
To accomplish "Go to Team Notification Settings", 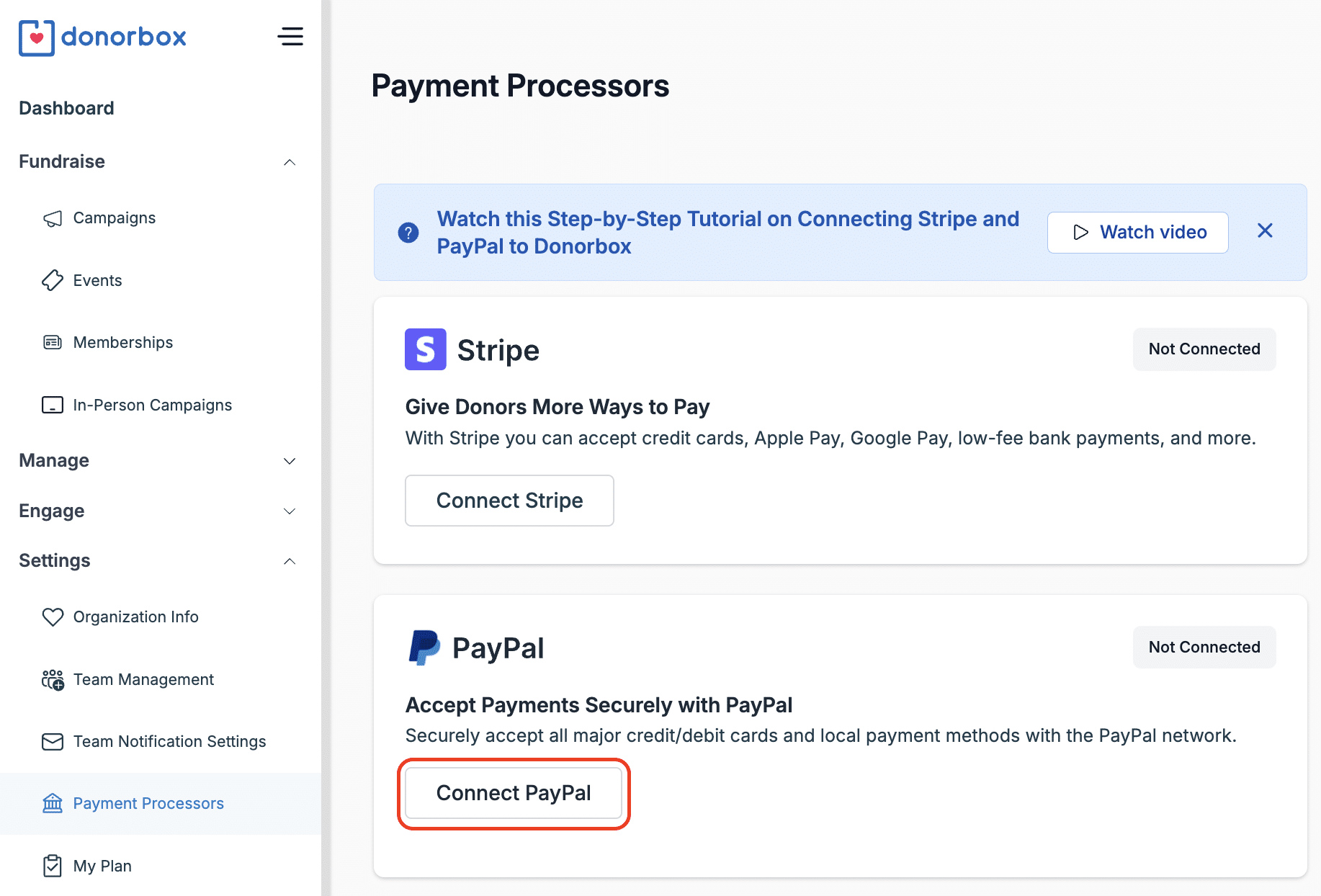I will pos(169,741).
